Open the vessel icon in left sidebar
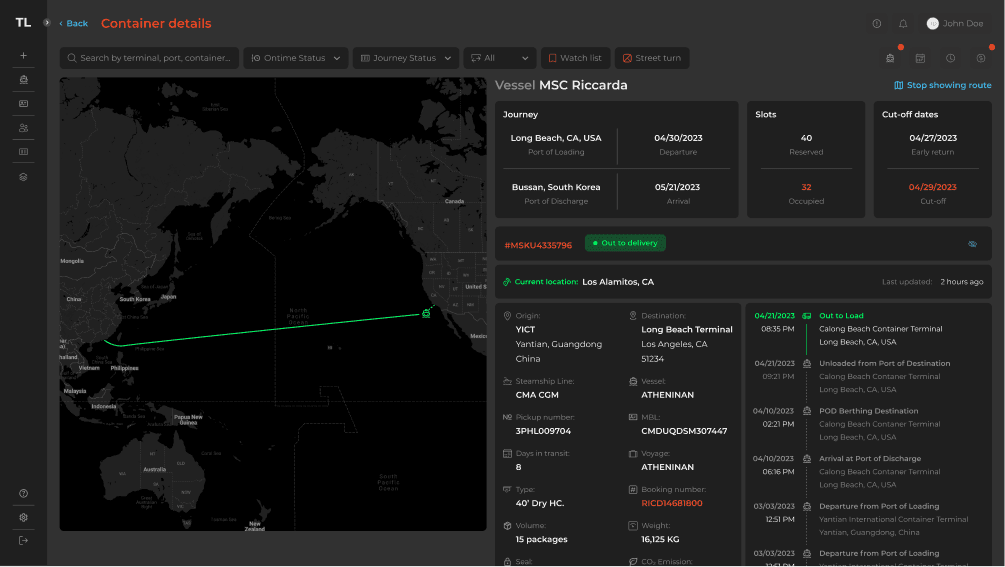Screen dimensions: 1005x567 pos(23,79)
